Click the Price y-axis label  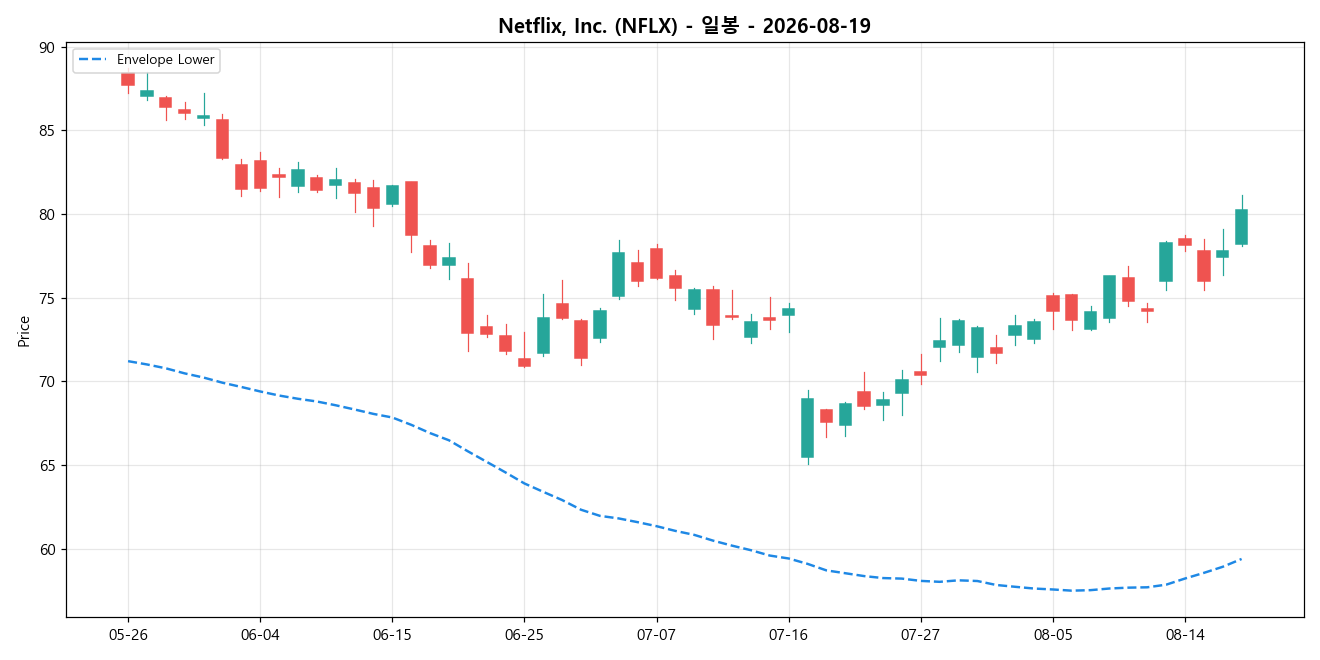[24, 330]
